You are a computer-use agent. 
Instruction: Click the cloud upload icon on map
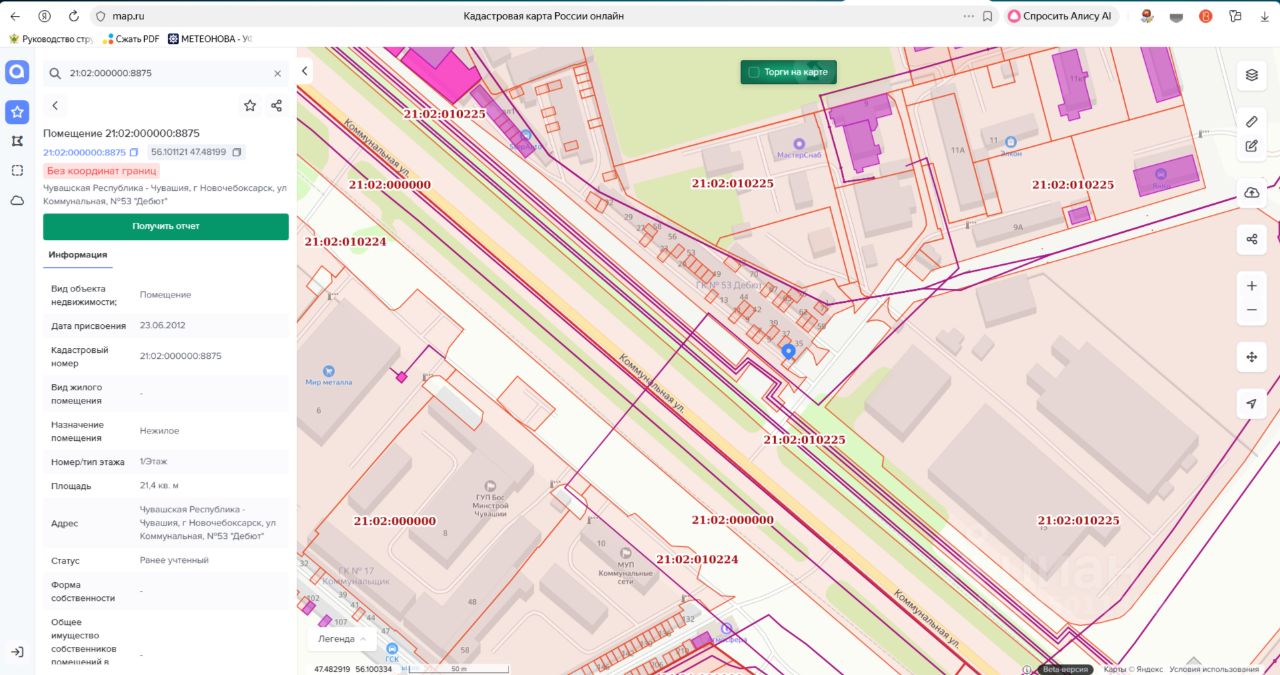[x=1251, y=192]
